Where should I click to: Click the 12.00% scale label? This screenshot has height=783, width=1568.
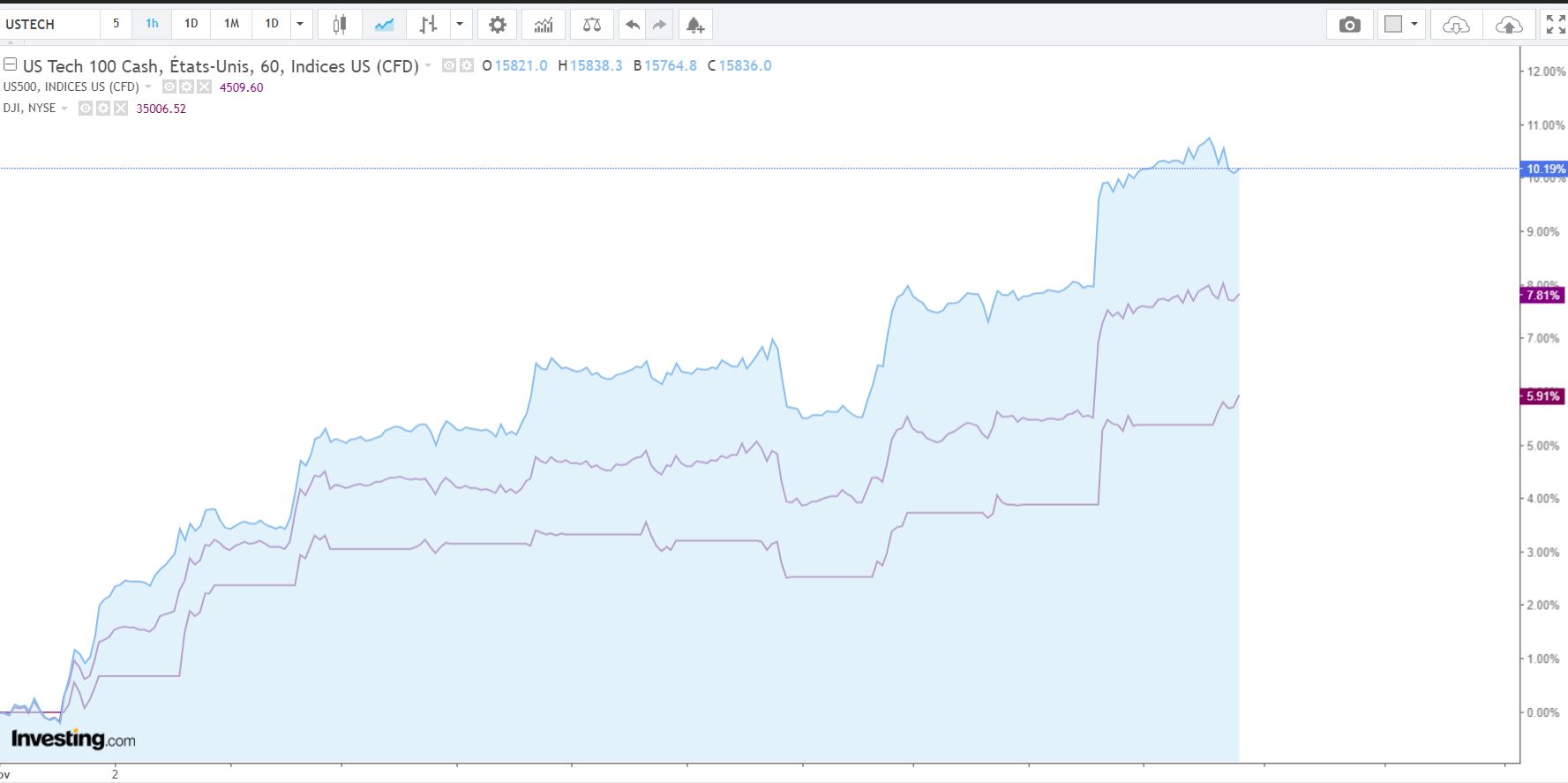tap(1546, 72)
